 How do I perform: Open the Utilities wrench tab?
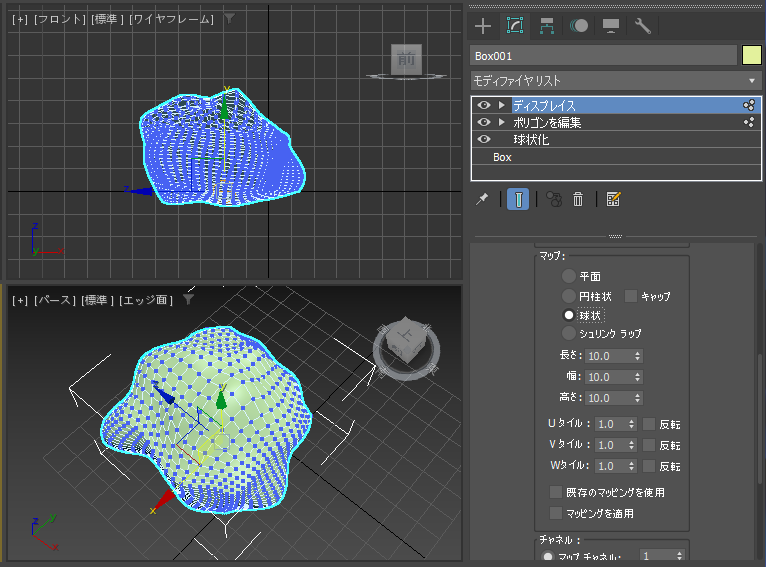pyautogui.click(x=642, y=26)
